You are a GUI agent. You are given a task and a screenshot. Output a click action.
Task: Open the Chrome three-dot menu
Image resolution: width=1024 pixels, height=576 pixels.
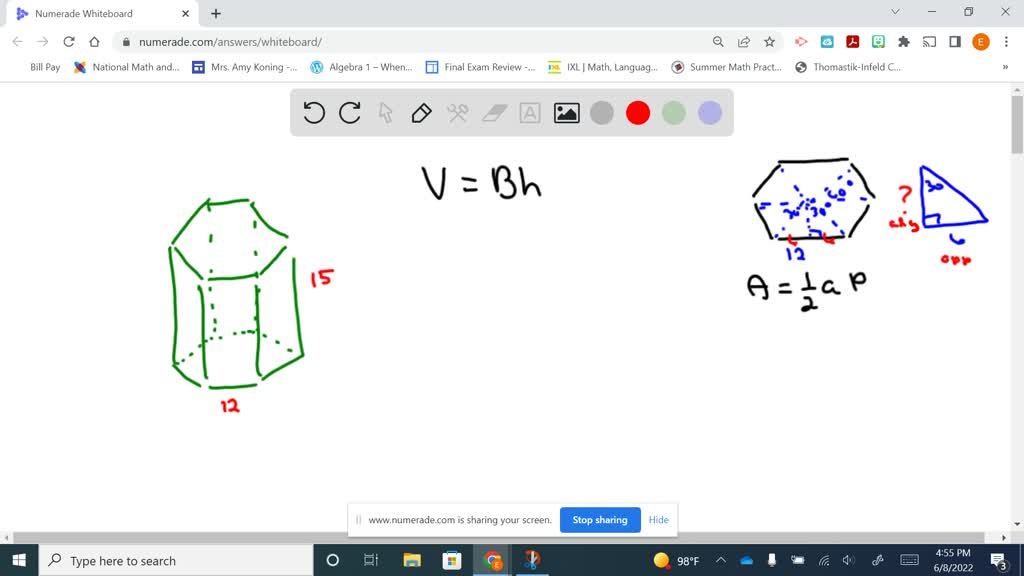pyautogui.click(x=1004, y=41)
